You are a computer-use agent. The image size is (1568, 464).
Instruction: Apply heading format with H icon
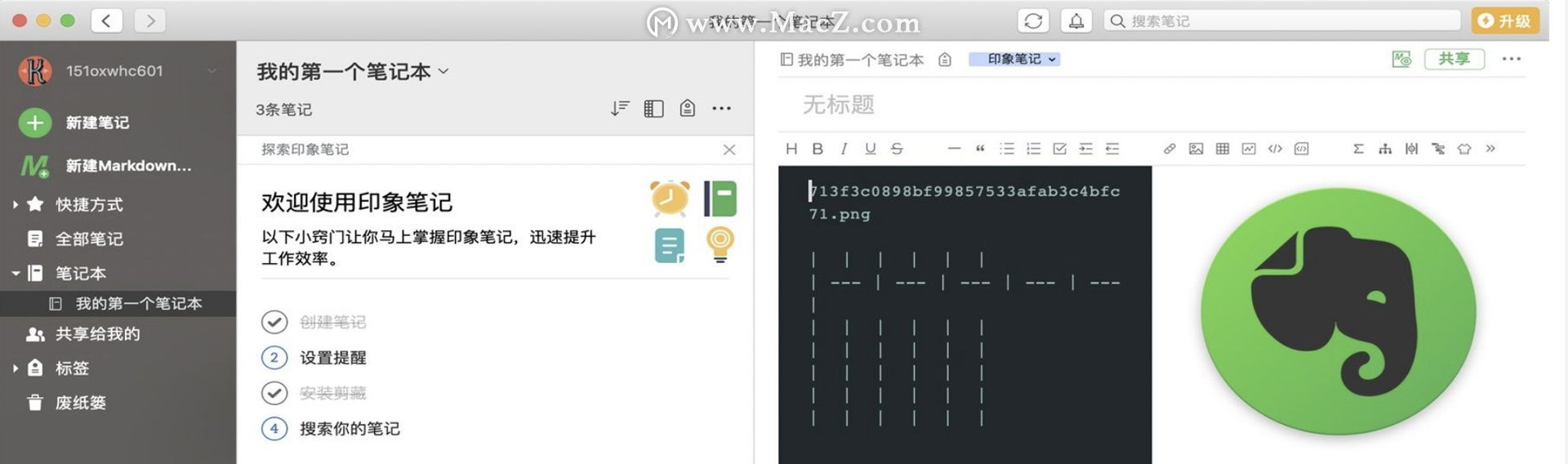pyautogui.click(x=791, y=149)
